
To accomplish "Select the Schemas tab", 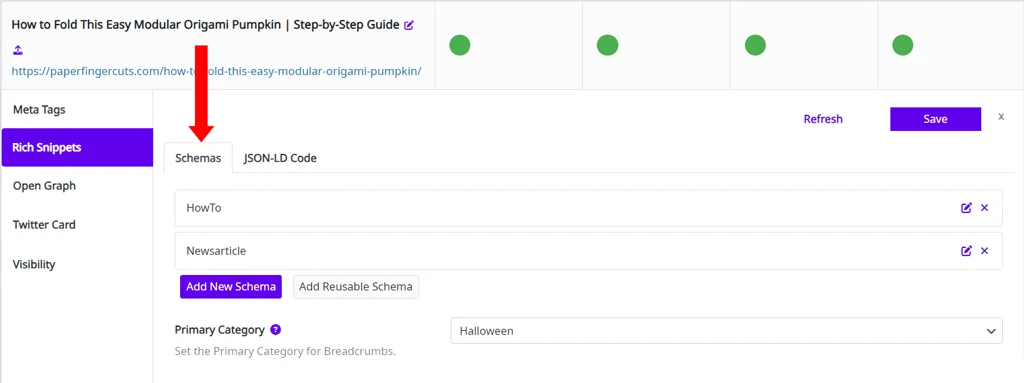I will pyautogui.click(x=199, y=158).
